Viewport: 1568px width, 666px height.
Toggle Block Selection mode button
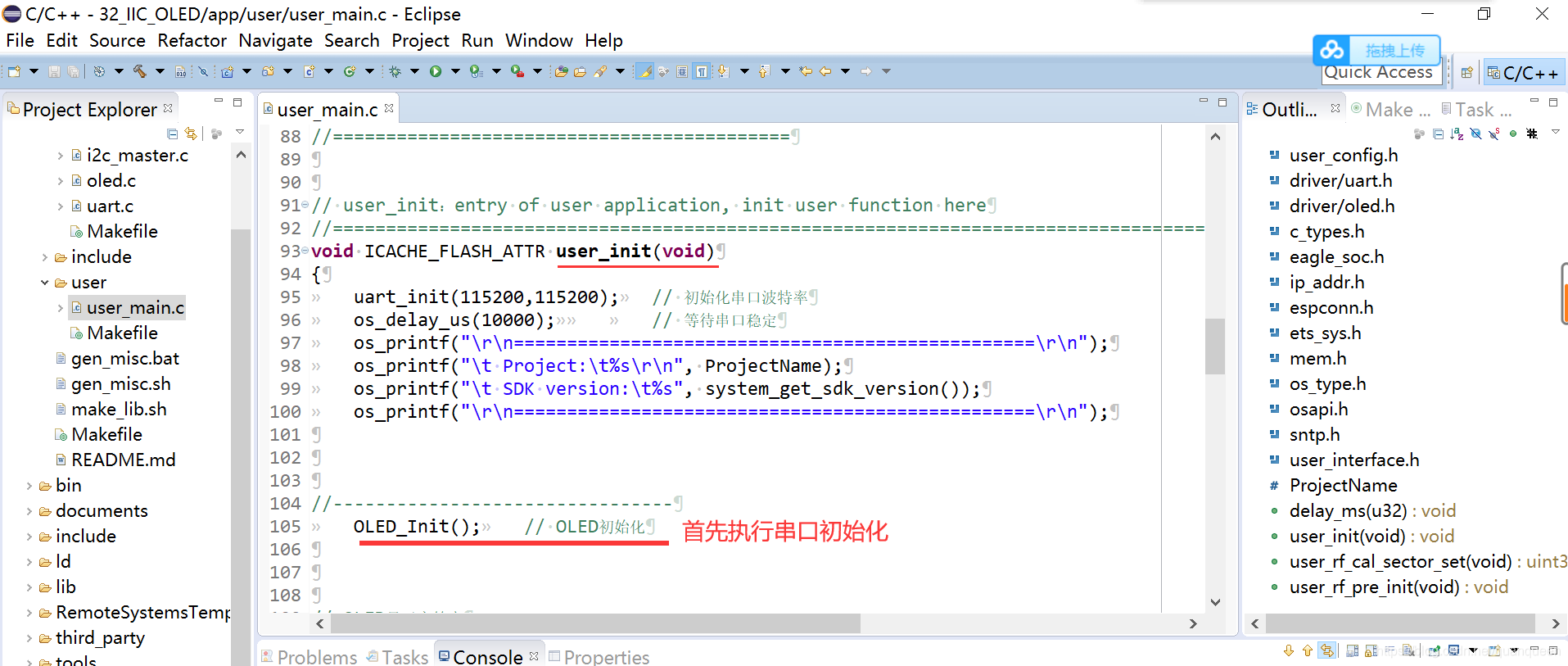[x=682, y=71]
